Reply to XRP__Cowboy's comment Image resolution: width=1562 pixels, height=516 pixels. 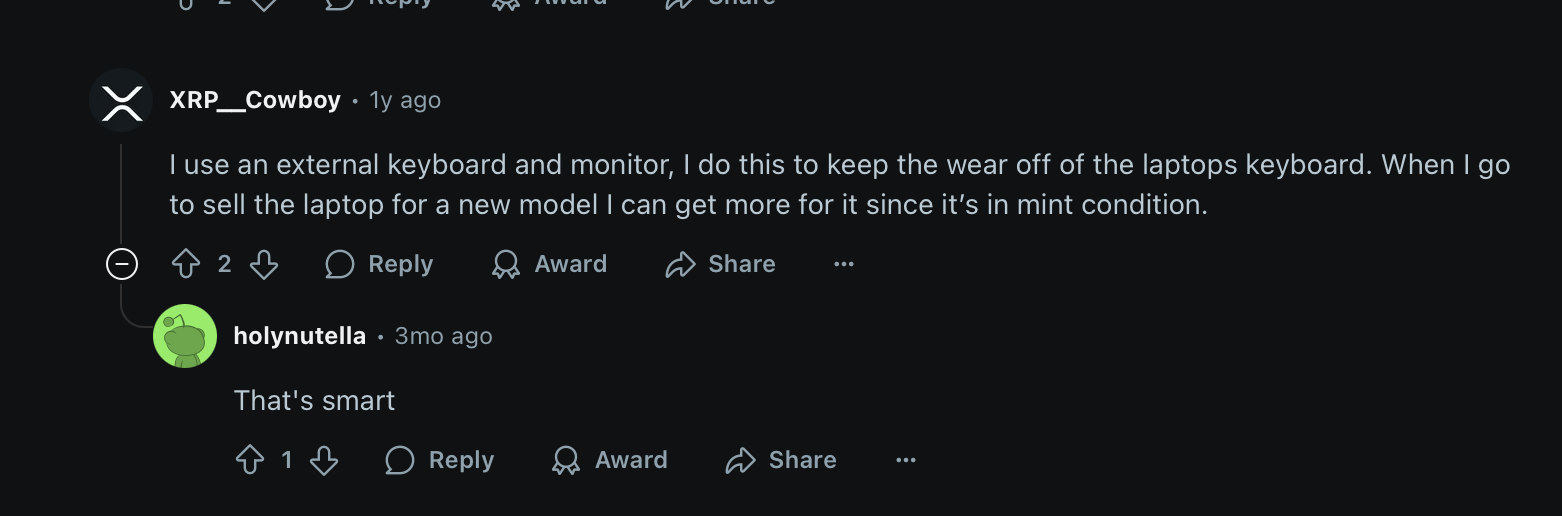(380, 264)
